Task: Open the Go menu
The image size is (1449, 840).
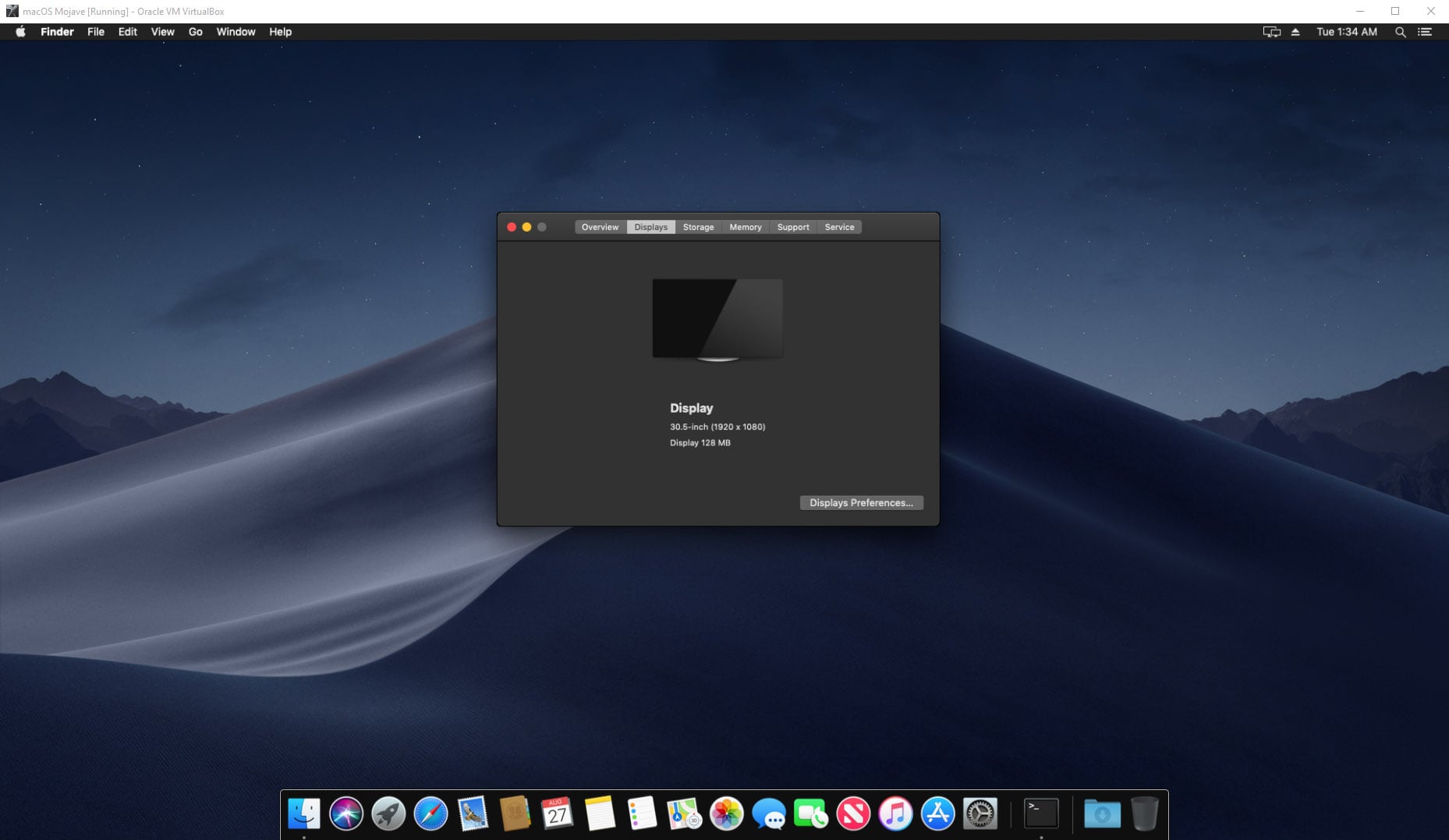Action: click(196, 32)
